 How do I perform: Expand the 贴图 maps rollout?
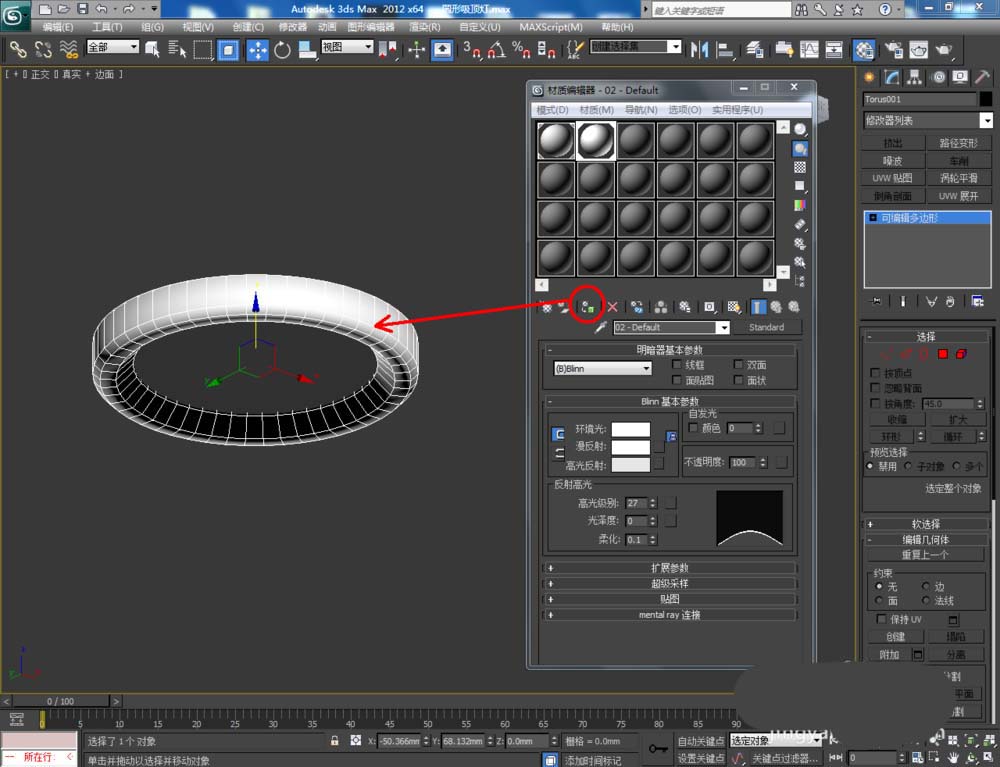pyautogui.click(x=669, y=599)
